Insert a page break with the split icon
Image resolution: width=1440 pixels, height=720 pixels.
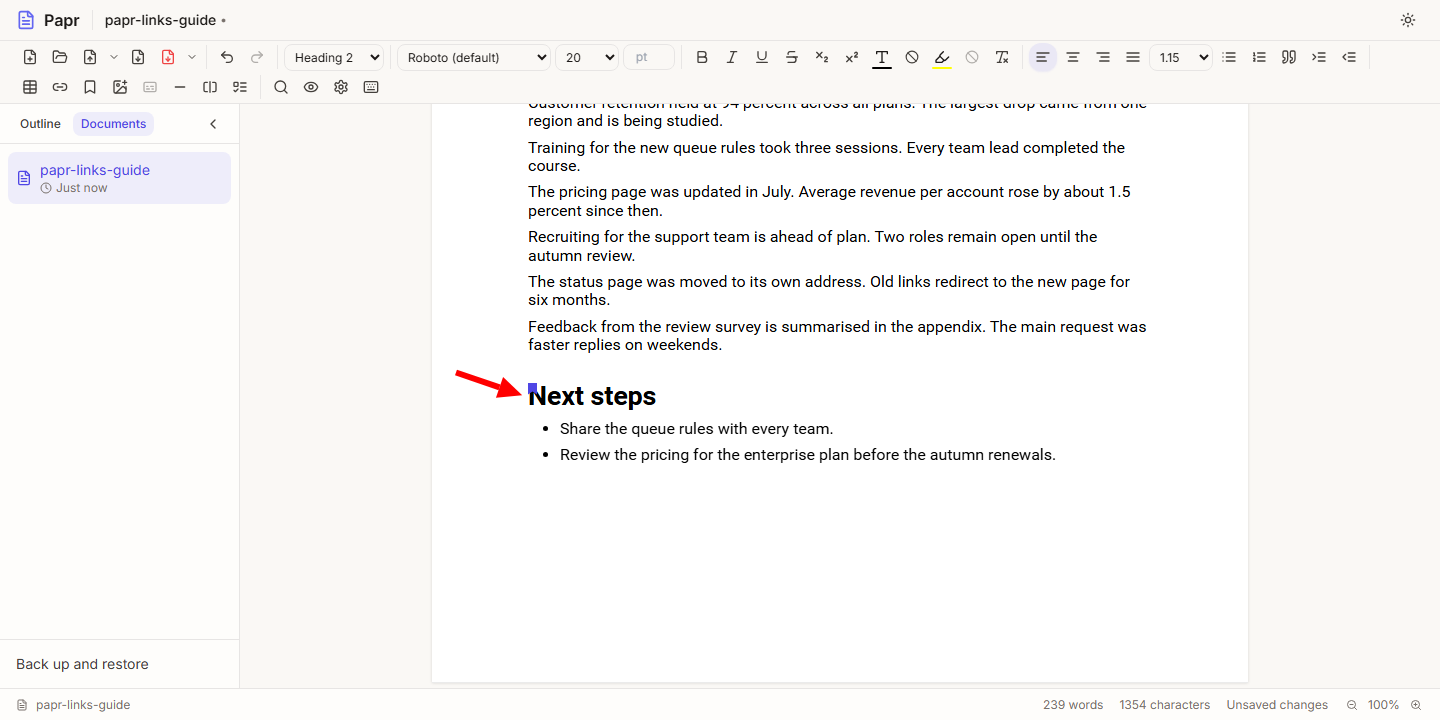[x=210, y=87]
